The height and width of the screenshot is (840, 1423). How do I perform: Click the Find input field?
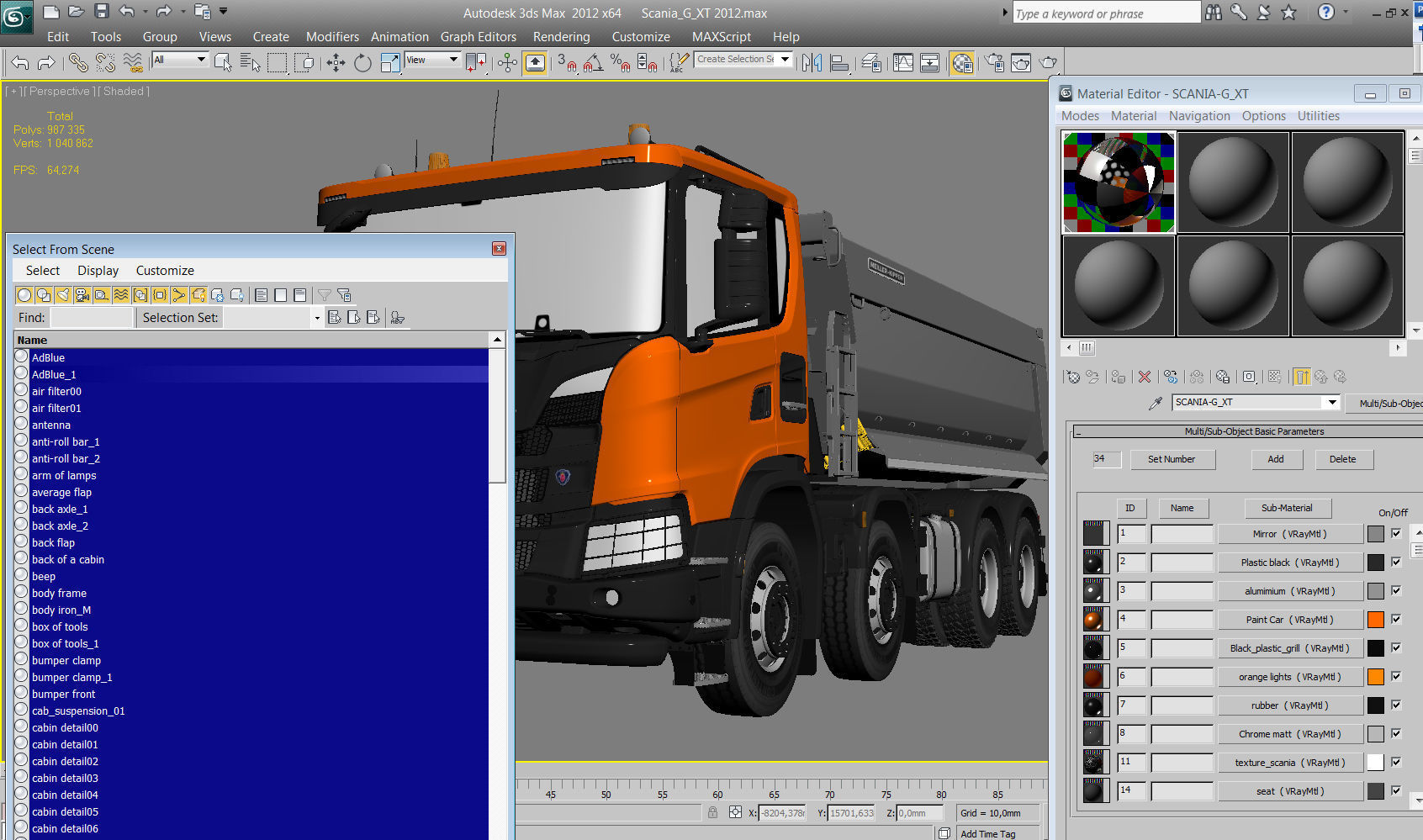(x=91, y=318)
